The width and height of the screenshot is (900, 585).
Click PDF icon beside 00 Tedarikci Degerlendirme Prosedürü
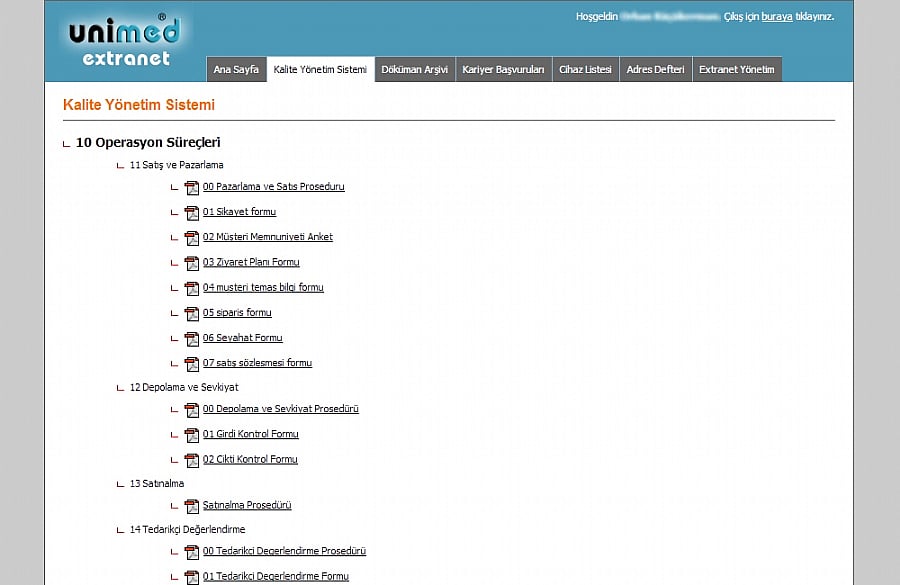coord(192,553)
